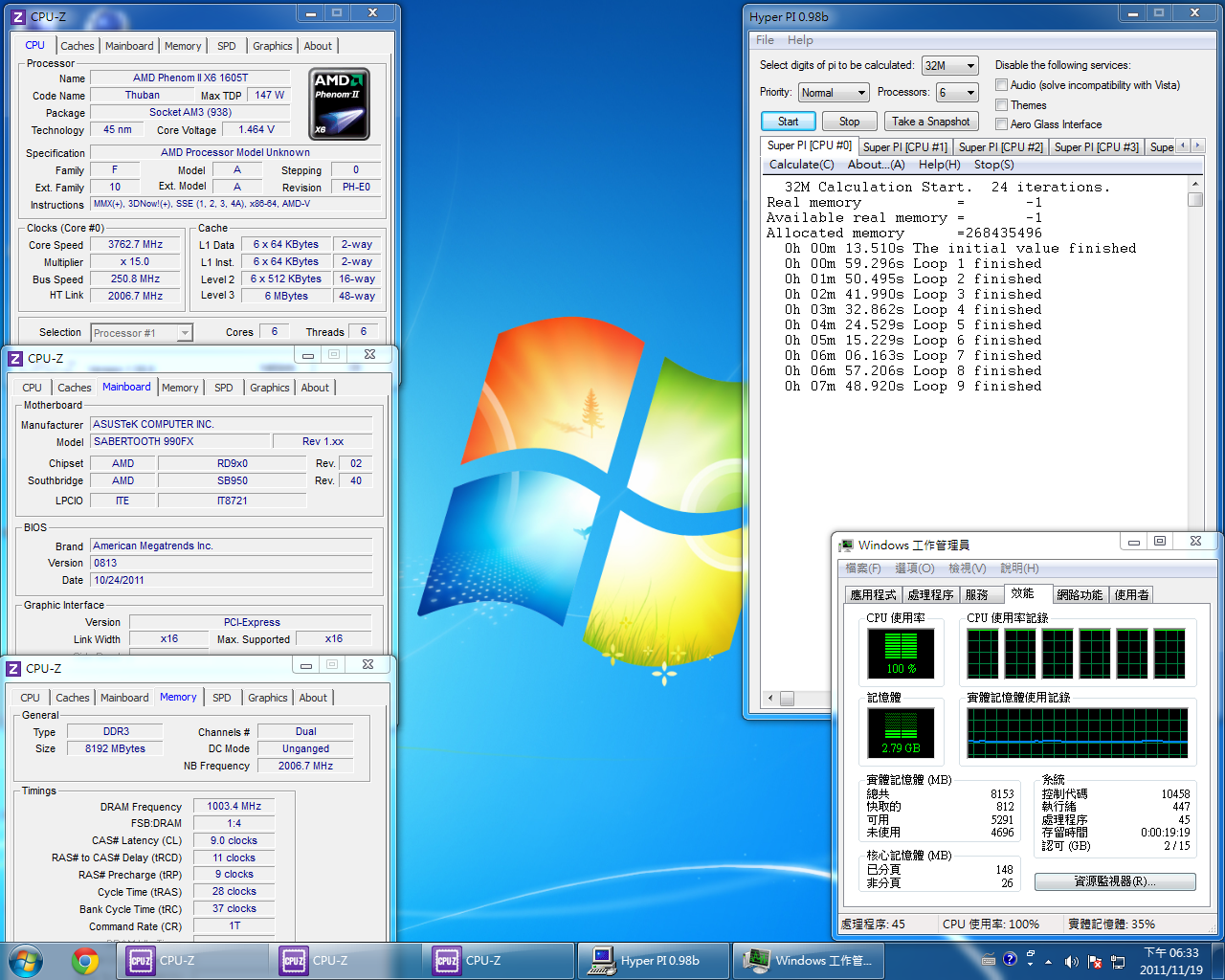Open the Processor #1 selection dropdown
The height and width of the screenshot is (980, 1225).
(x=142, y=333)
